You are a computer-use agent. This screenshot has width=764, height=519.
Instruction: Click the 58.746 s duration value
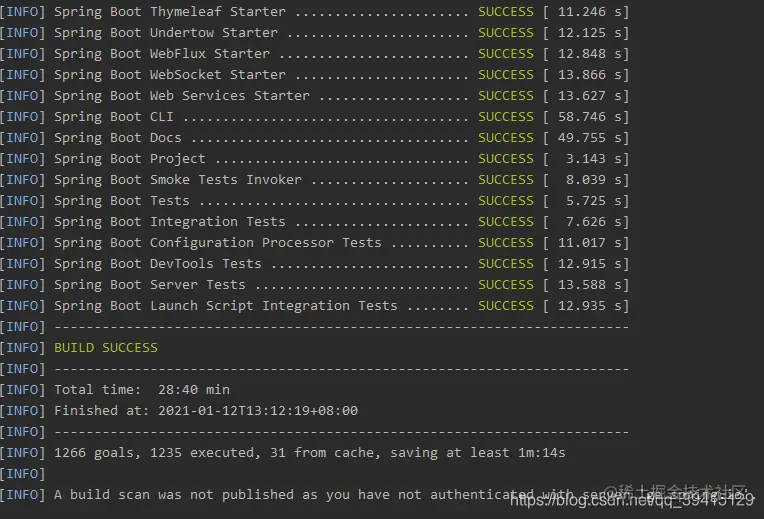[x=590, y=116]
